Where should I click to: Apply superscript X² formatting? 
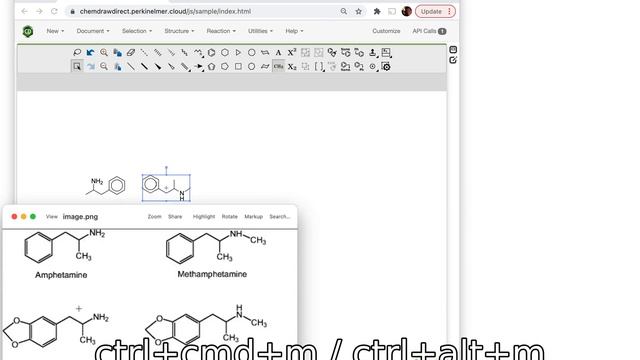tap(292, 52)
